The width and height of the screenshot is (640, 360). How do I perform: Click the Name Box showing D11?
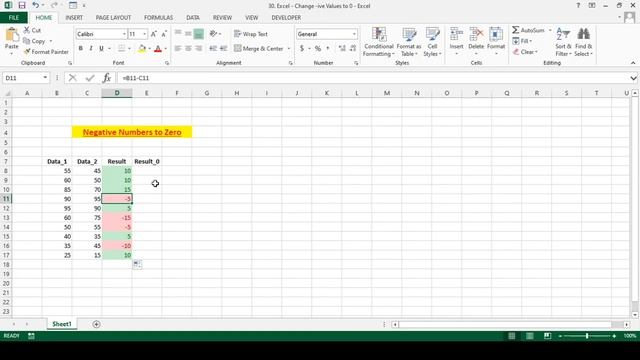(22, 78)
